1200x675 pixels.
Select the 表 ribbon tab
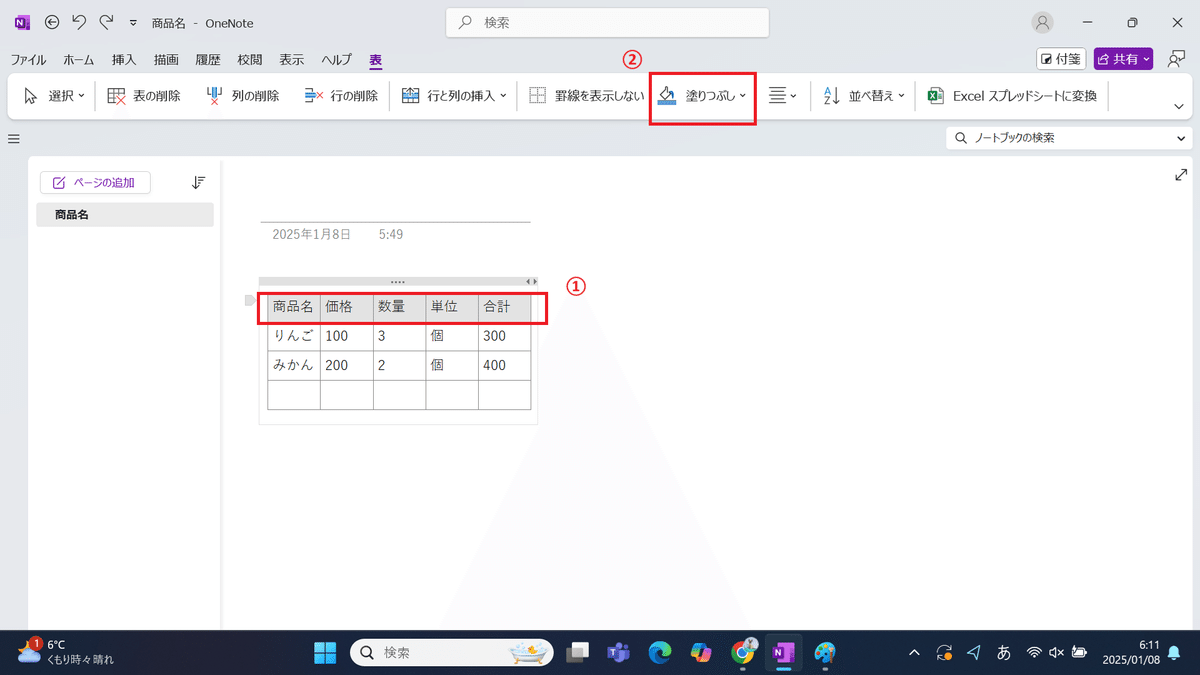point(376,60)
